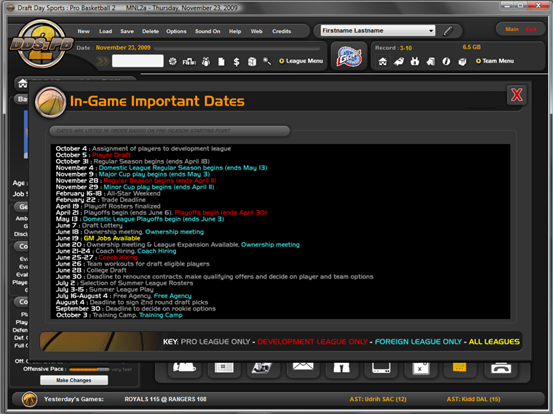Toggle the Sound On menu option
The image size is (553, 414).
pos(207,31)
